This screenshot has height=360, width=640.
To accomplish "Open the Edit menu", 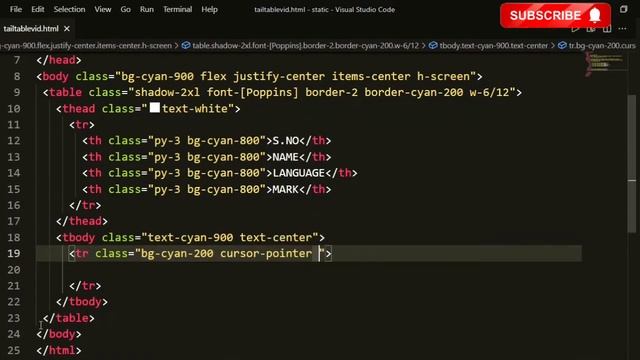I will click(38, 9).
